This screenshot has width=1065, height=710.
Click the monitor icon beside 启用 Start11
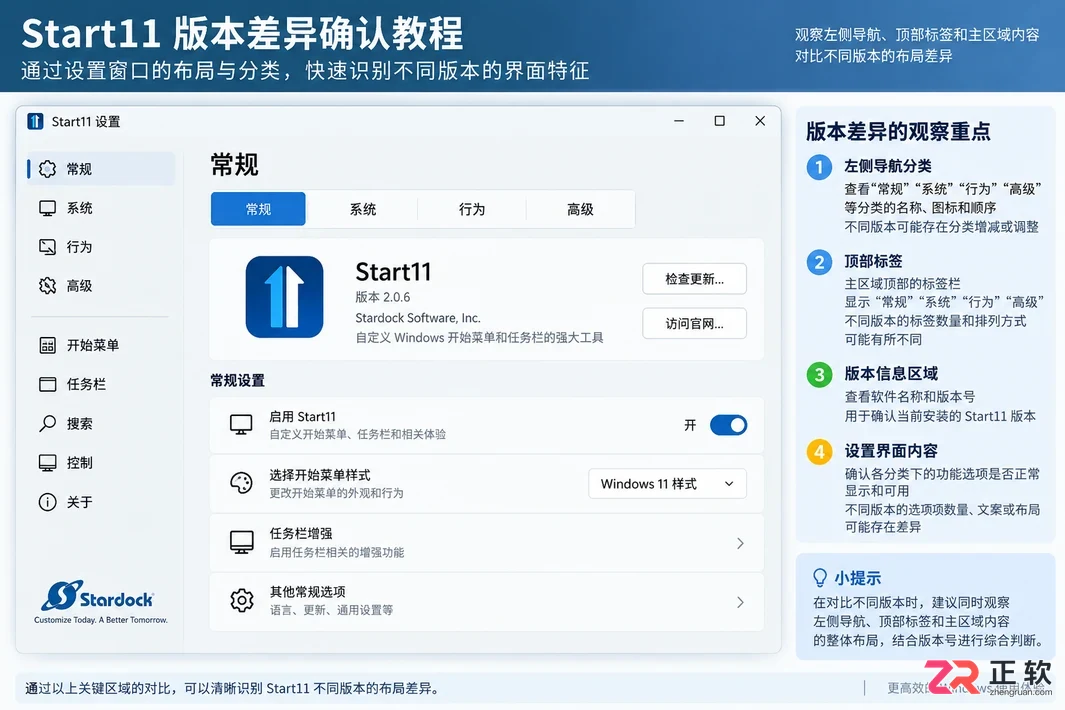(x=241, y=425)
